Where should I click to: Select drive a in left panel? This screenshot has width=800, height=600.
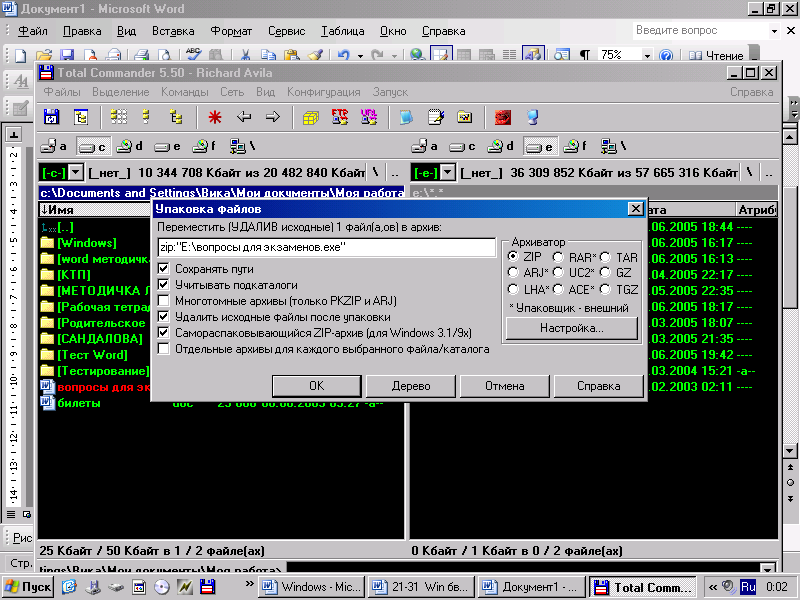click(54, 146)
